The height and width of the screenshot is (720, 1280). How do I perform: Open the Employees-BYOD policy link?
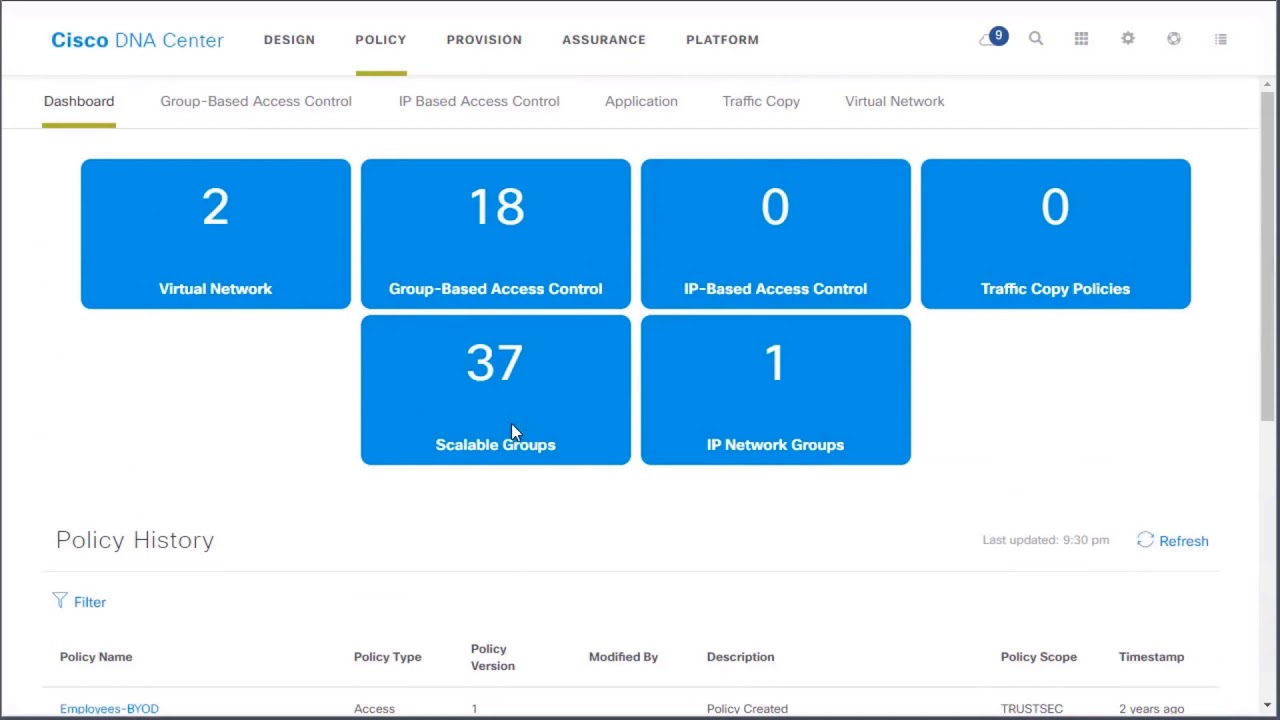tap(109, 709)
